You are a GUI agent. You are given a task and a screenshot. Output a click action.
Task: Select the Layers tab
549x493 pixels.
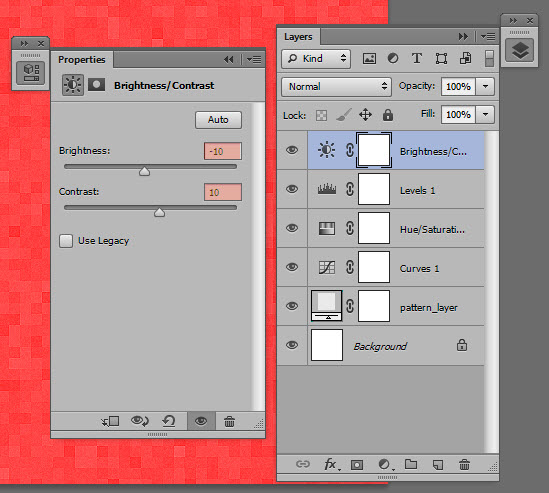[x=298, y=37]
